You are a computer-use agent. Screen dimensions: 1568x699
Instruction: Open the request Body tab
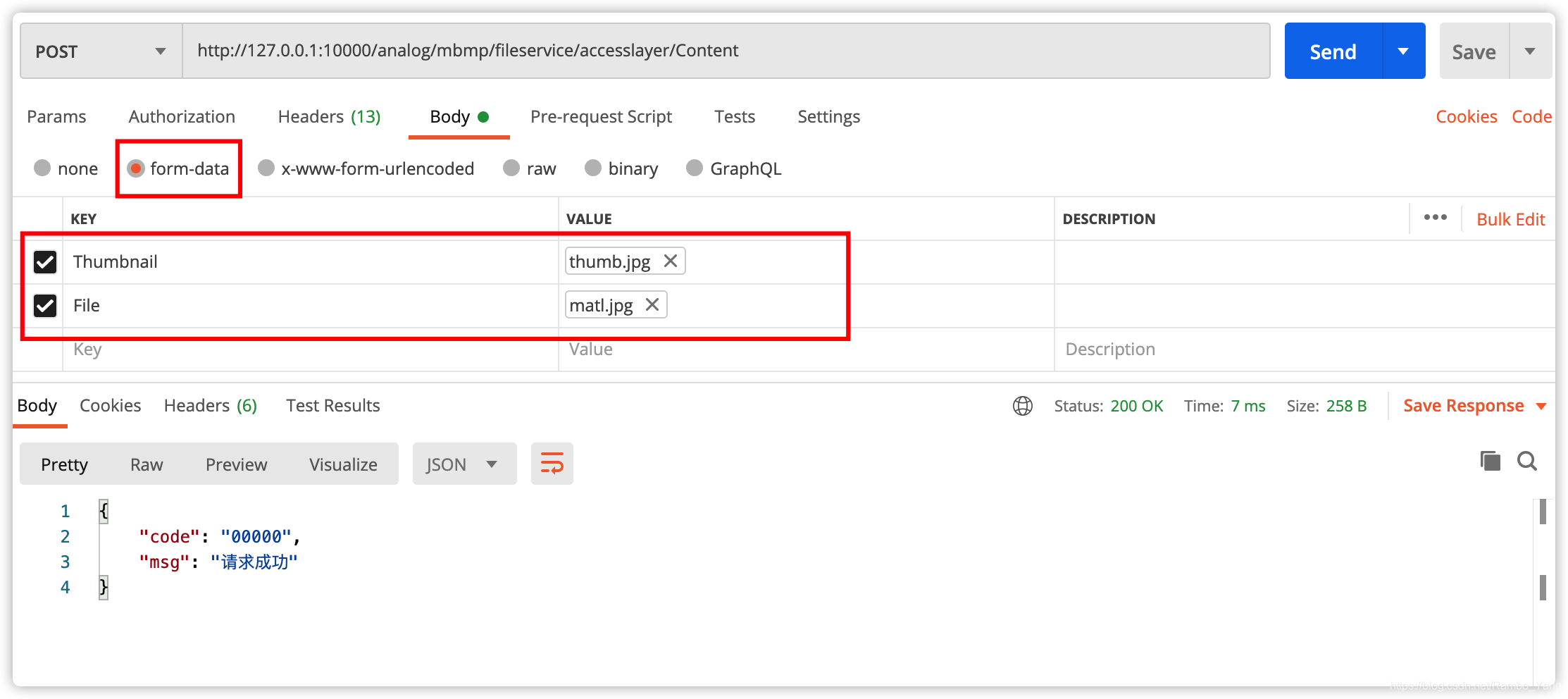click(459, 116)
